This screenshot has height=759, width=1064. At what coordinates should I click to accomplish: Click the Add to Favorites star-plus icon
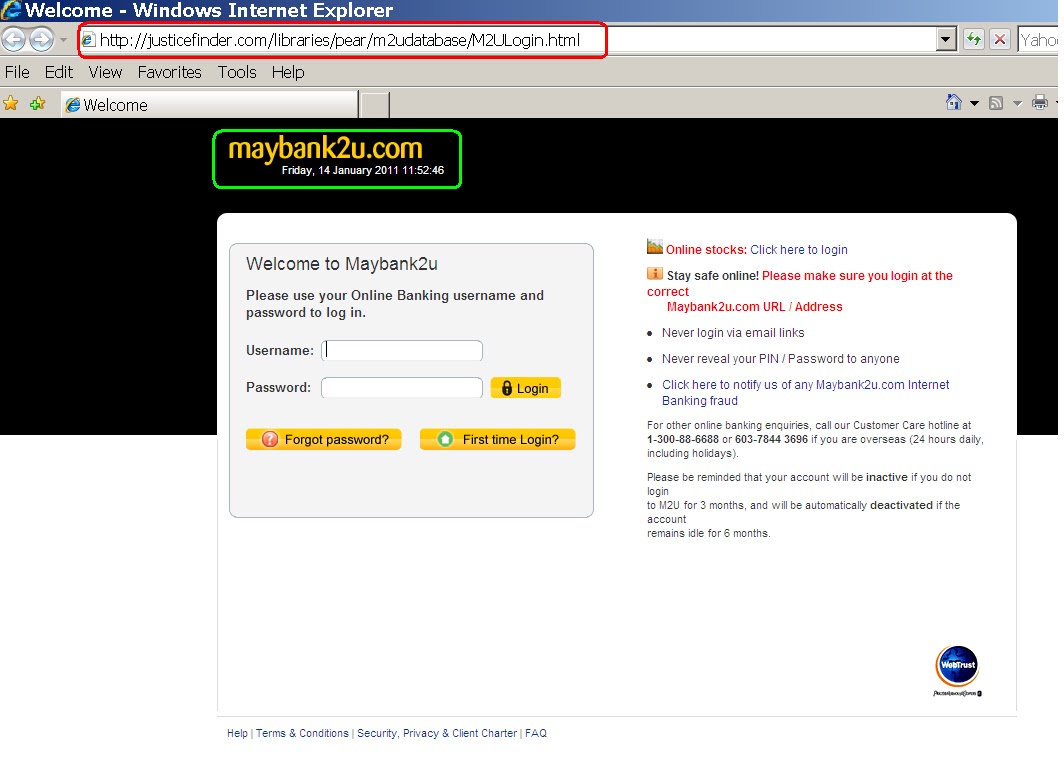pyautogui.click(x=37, y=104)
